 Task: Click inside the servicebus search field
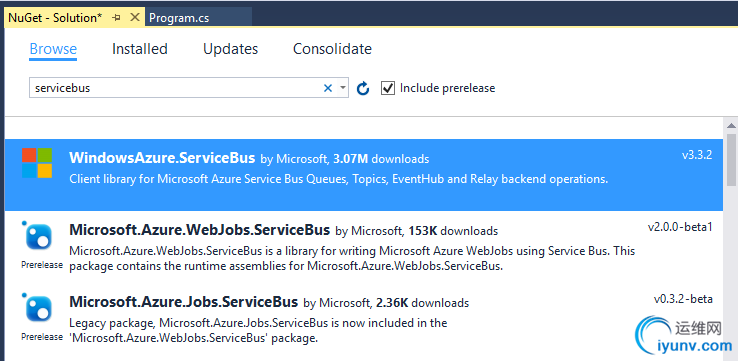coord(176,88)
